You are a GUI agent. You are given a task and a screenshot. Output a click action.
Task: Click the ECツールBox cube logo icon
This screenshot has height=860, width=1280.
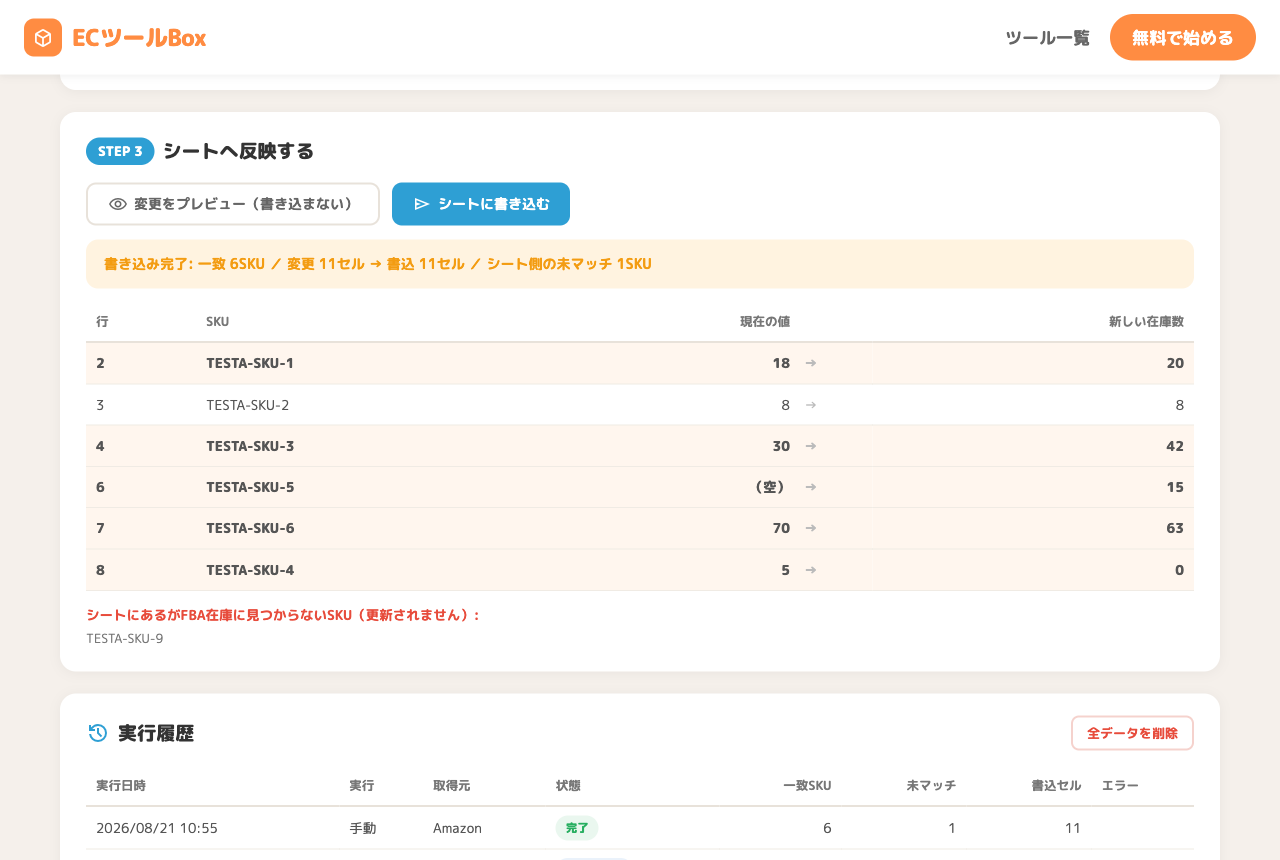tap(43, 38)
